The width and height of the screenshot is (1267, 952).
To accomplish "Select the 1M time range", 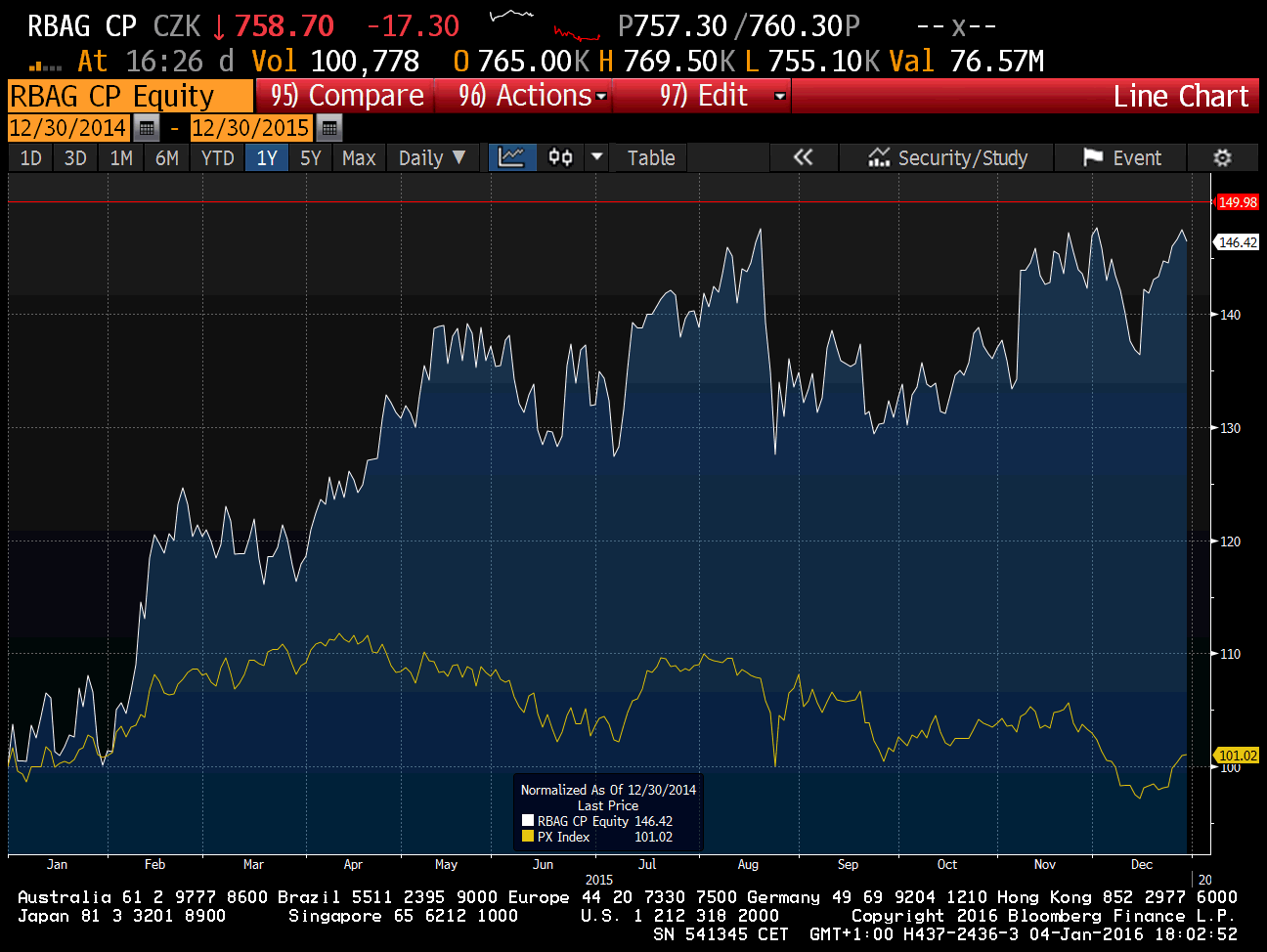I will tap(121, 157).
